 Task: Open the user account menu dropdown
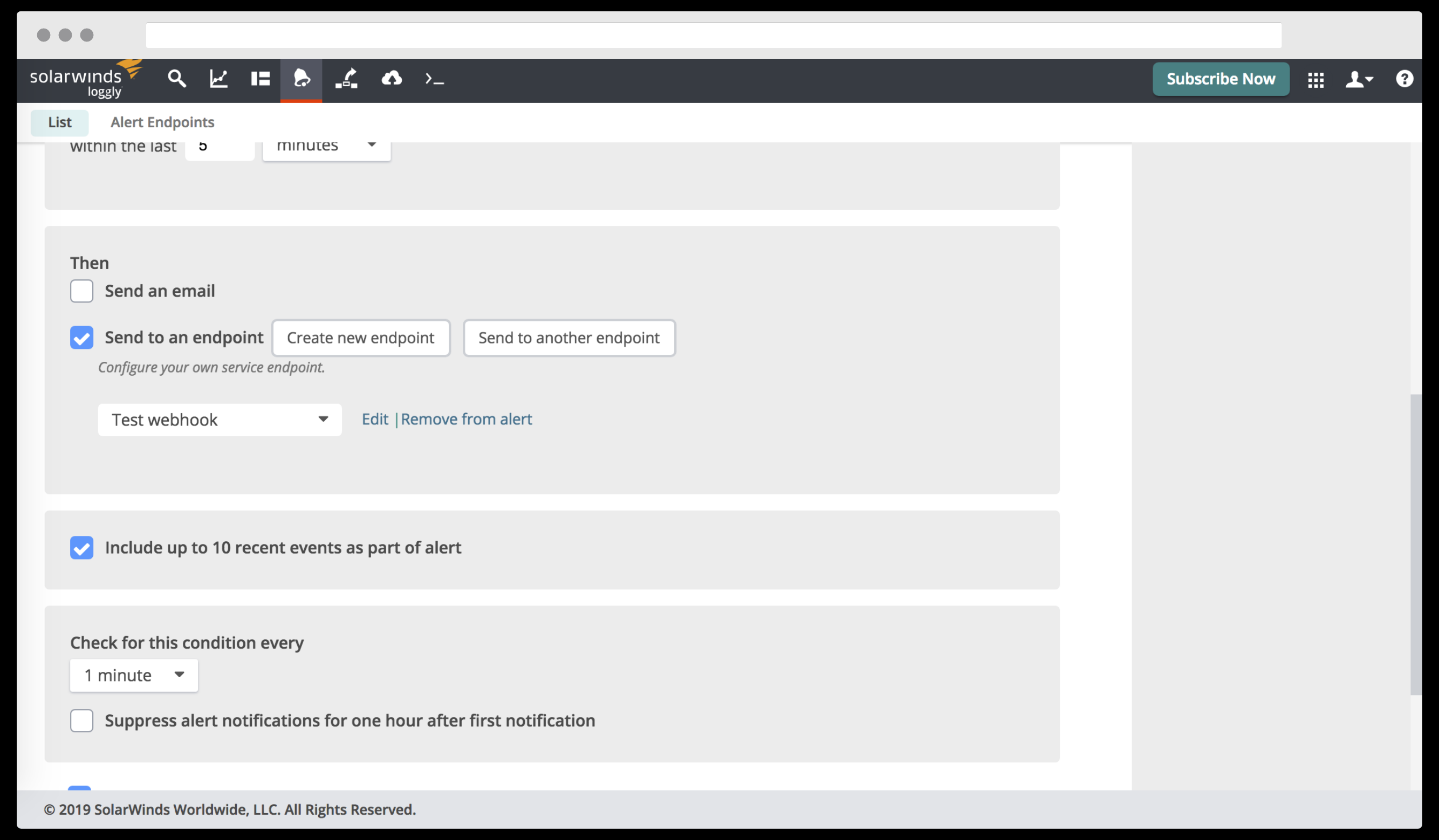(x=1359, y=79)
